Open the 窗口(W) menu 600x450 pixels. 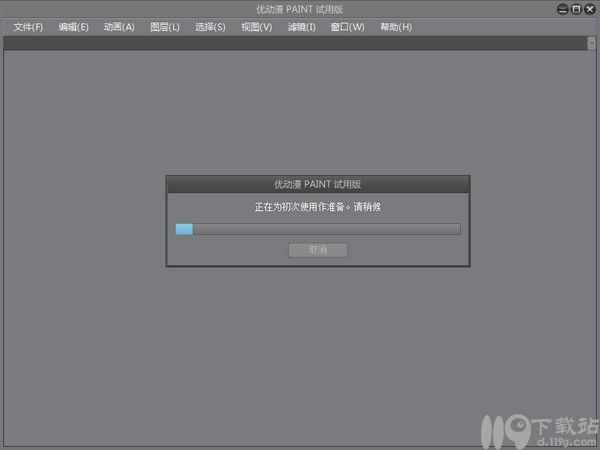347,27
